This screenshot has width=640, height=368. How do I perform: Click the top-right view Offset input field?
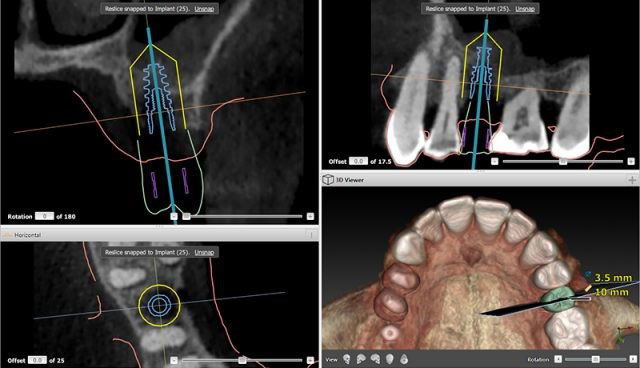(x=358, y=161)
